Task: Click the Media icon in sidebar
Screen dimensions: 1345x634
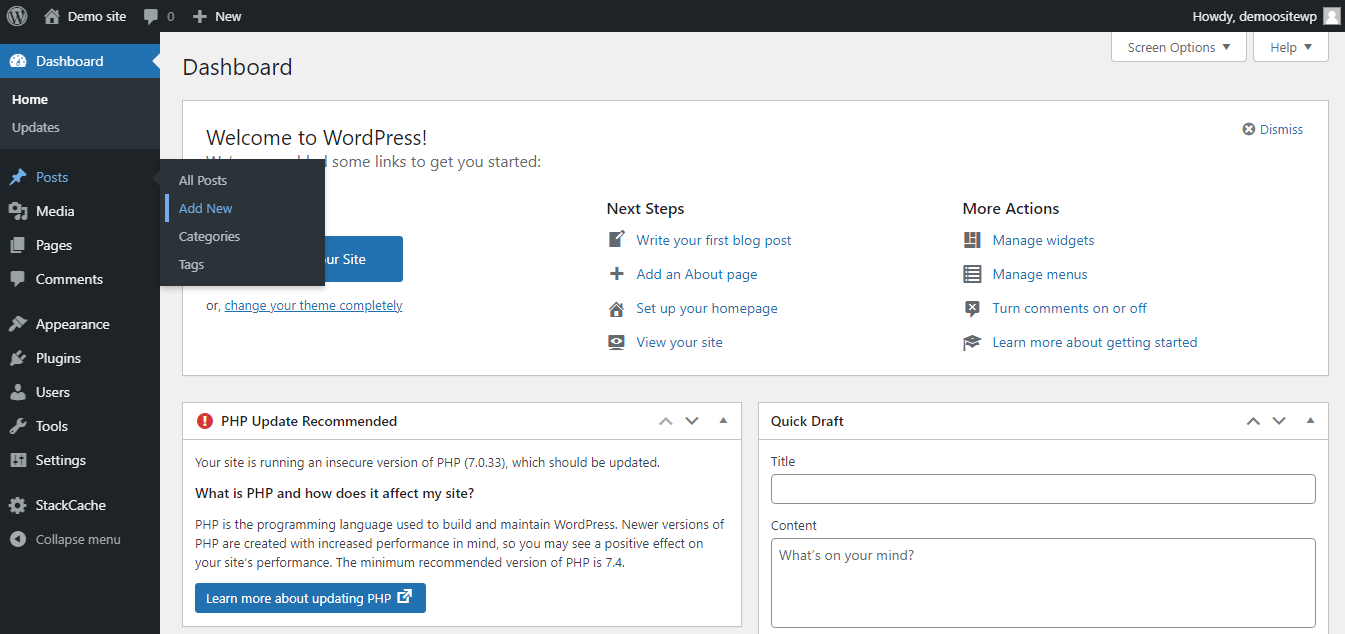Action: [x=18, y=211]
